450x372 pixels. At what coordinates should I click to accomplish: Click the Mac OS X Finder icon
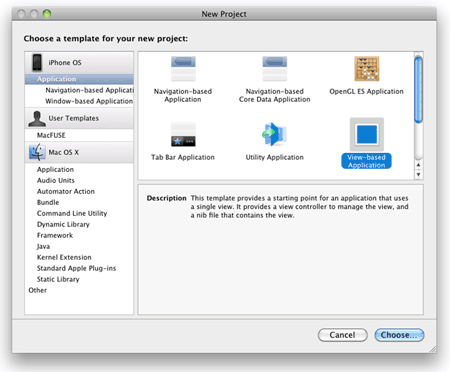(37, 152)
